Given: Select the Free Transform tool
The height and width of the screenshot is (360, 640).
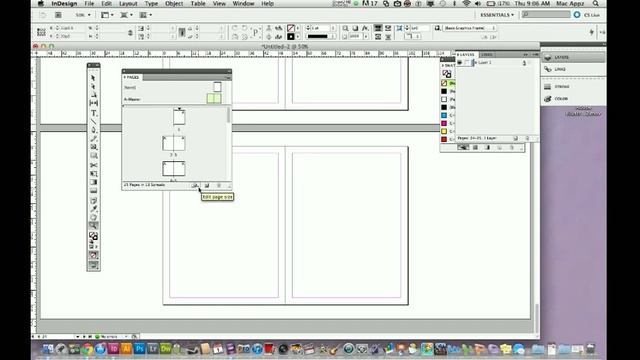Looking at the screenshot, I should (93, 174).
